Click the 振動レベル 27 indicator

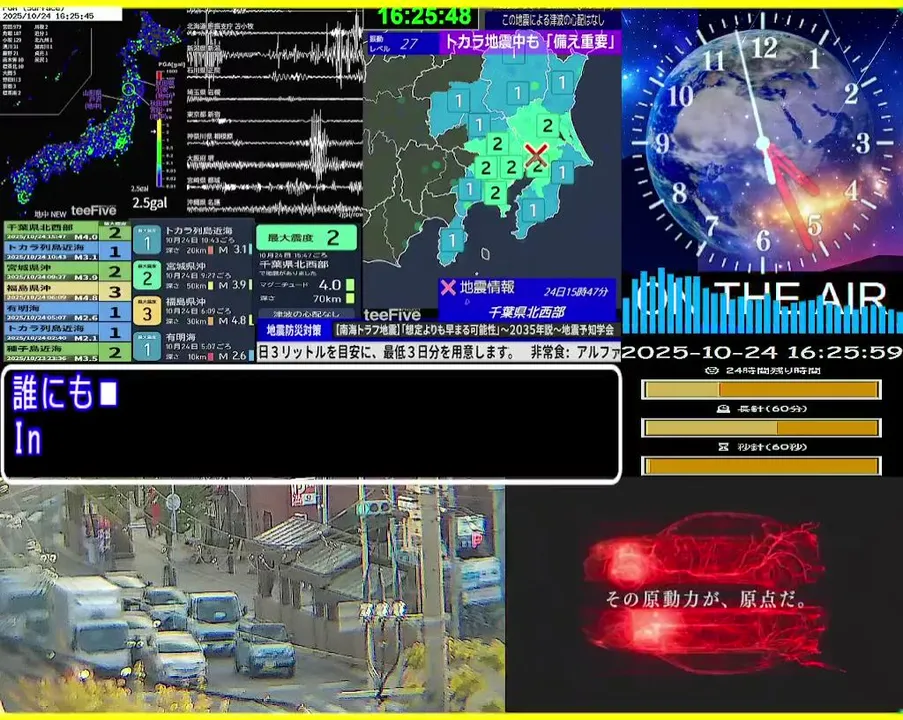pos(403,43)
